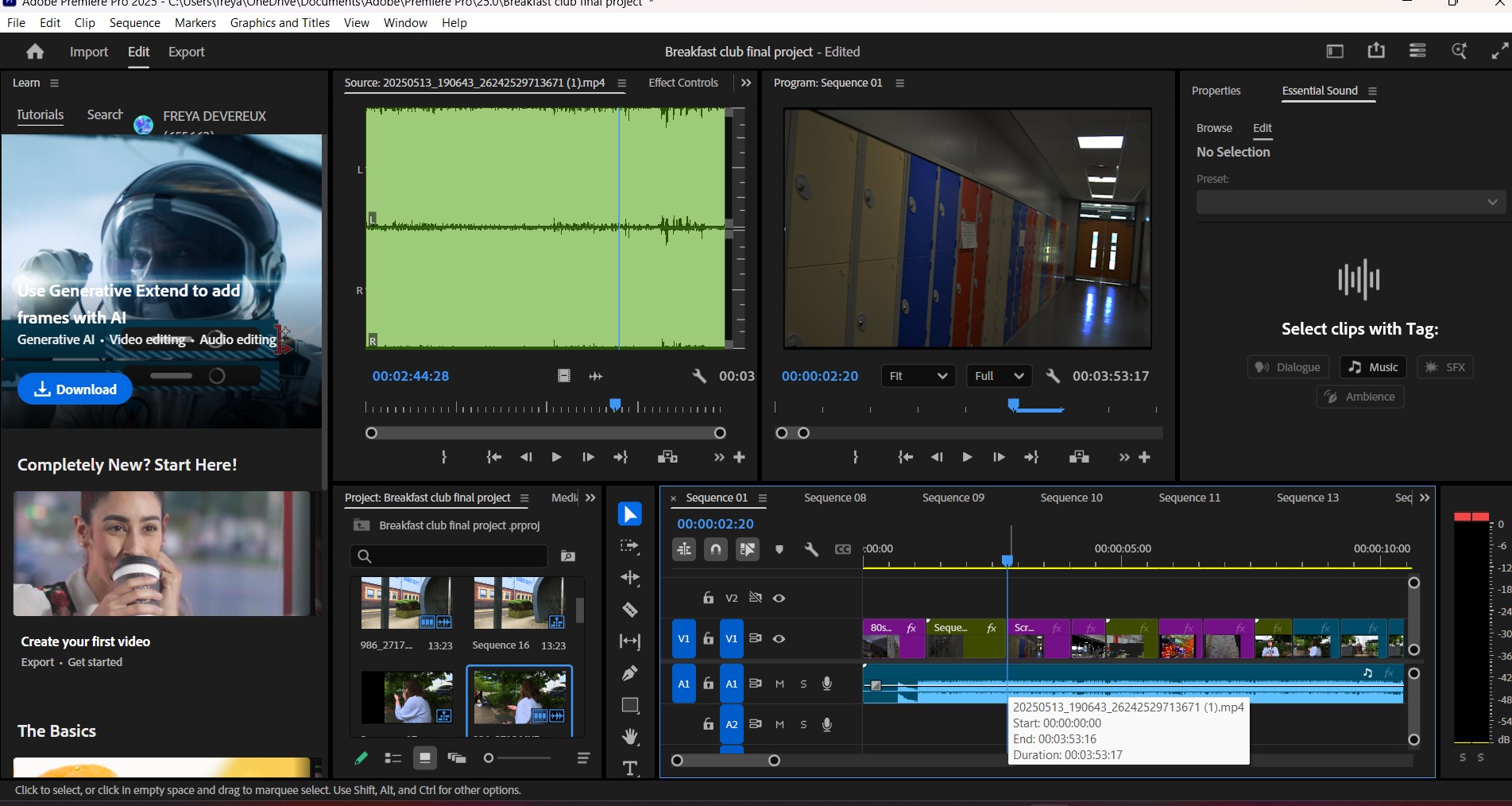The width and height of the screenshot is (1512, 806).
Task: Select Sequence 16 thumbnail in Project panel
Action: [519, 603]
